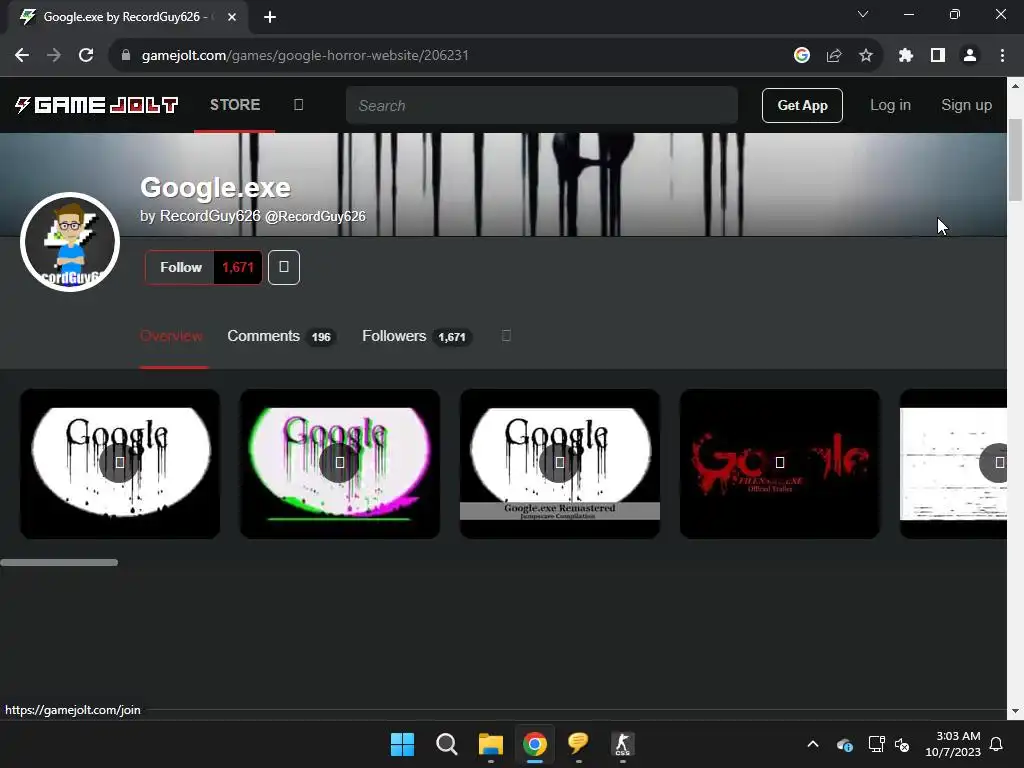Click the RecordGuy626 avatar picture
The height and width of the screenshot is (768, 1024).
point(70,242)
